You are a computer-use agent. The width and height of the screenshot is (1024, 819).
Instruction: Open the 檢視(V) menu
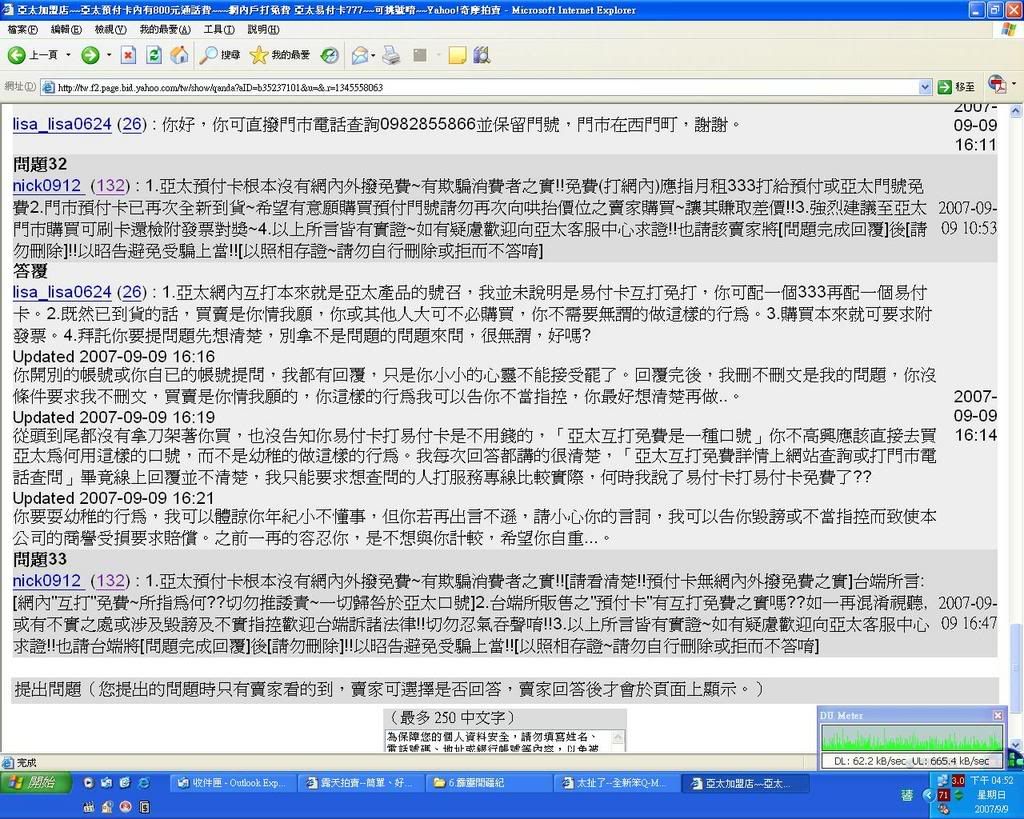pyautogui.click(x=110, y=29)
